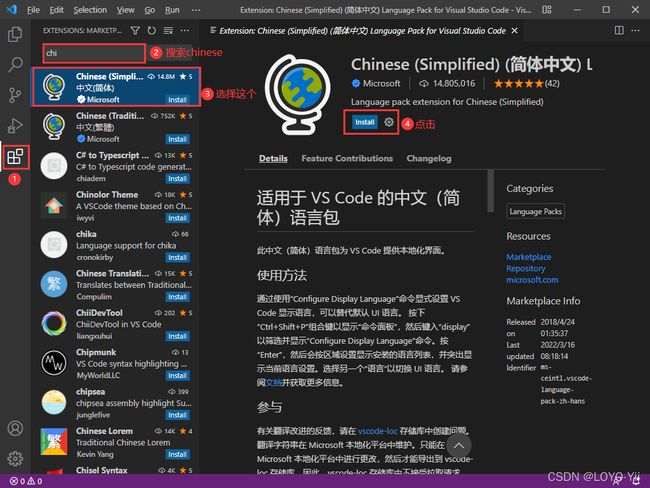The image size is (650, 488).
Task: Select Chinese (Simplified) extension in list
Action: 116,87
